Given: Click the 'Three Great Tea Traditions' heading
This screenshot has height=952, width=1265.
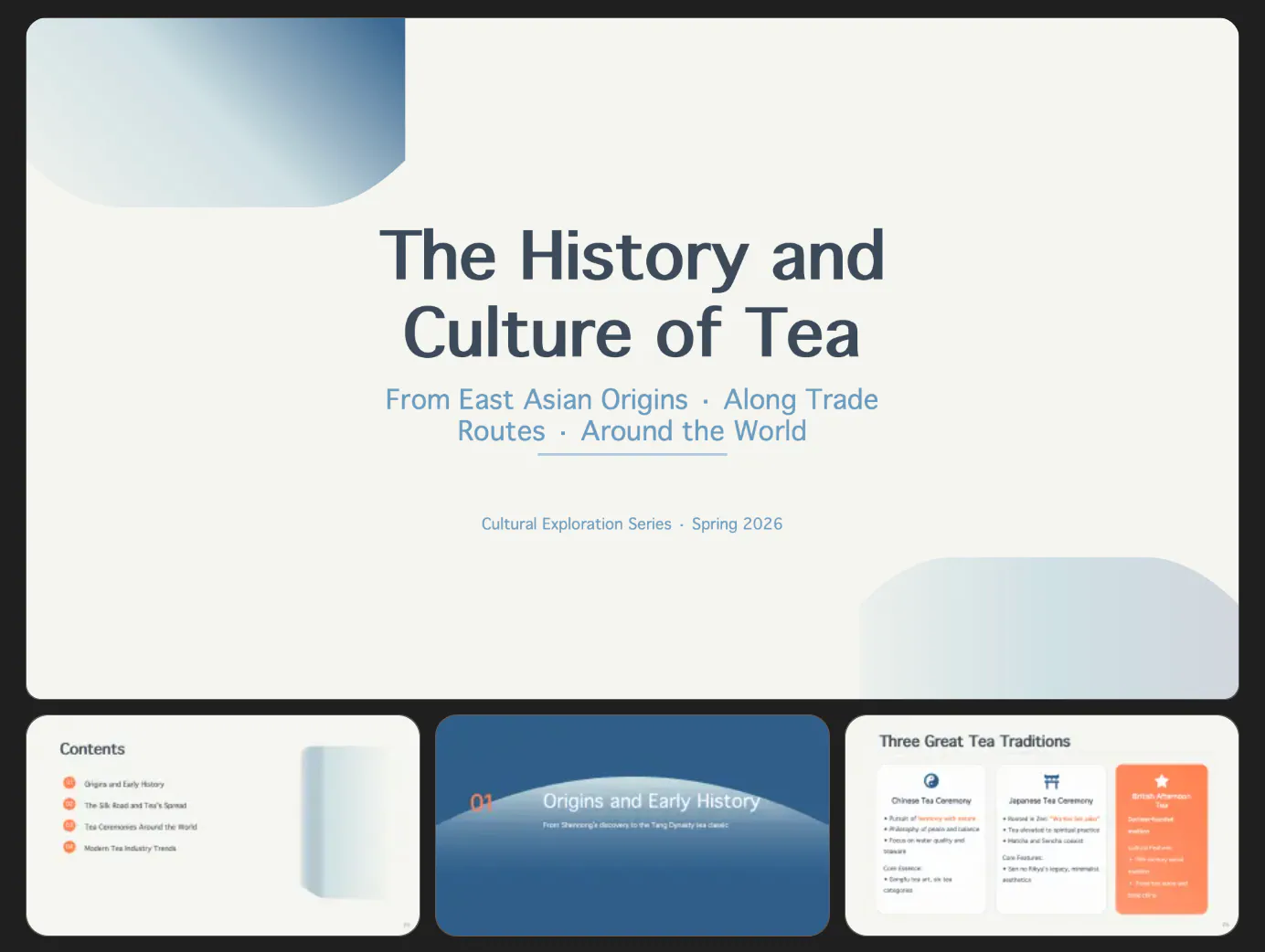Looking at the screenshot, I should 974,741.
